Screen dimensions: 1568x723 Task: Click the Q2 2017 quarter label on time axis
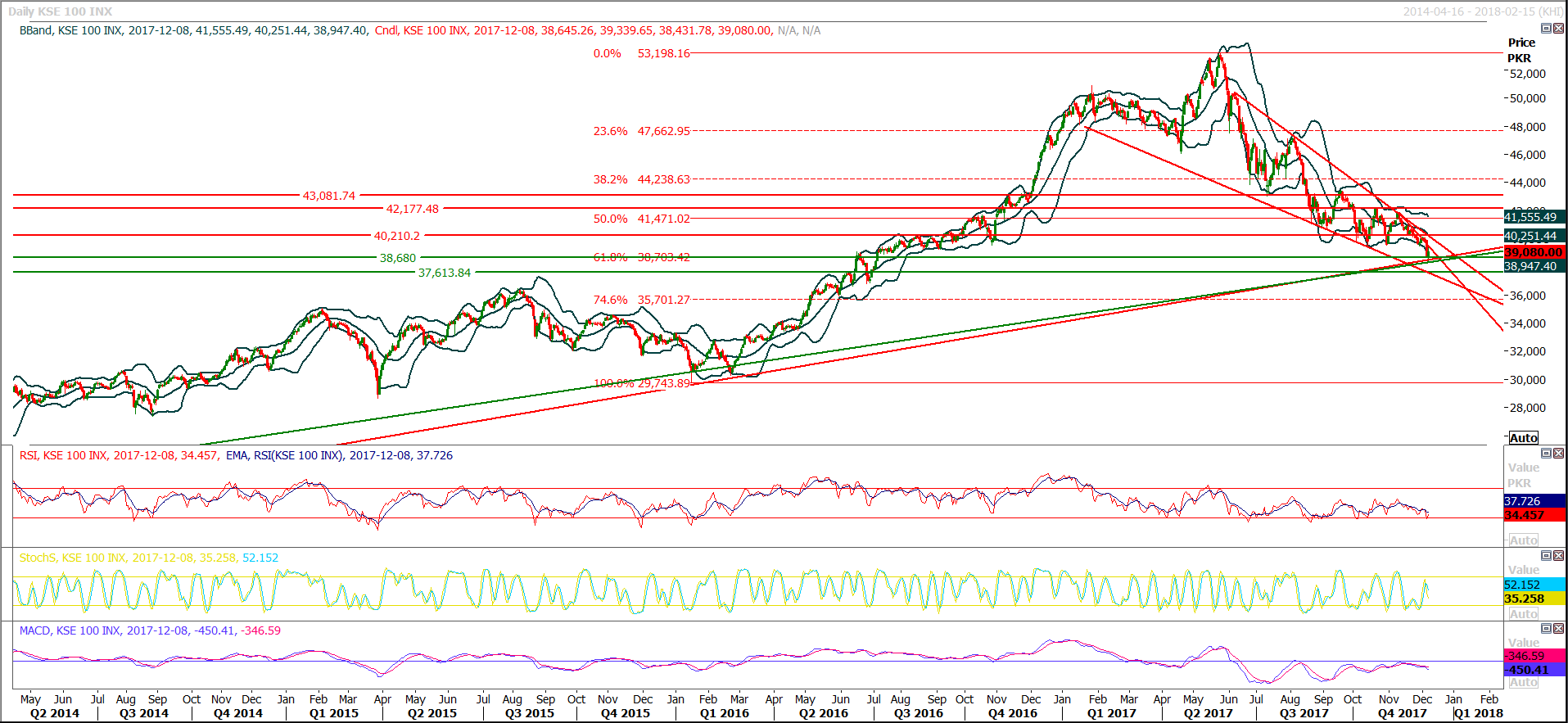pos(1208,713)
